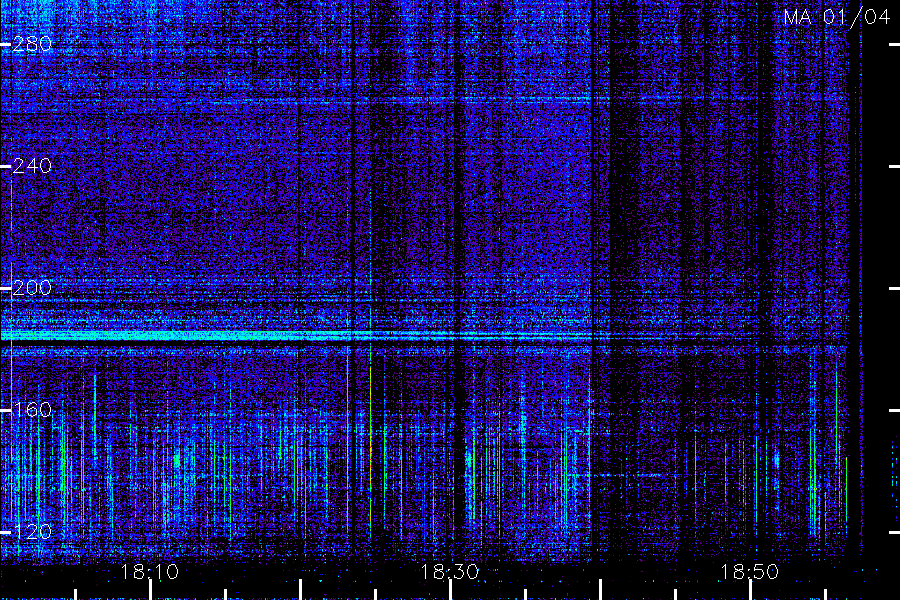900x600 pixels.
Task: Click the 280 frequency axis label
Action: (32, 44)
